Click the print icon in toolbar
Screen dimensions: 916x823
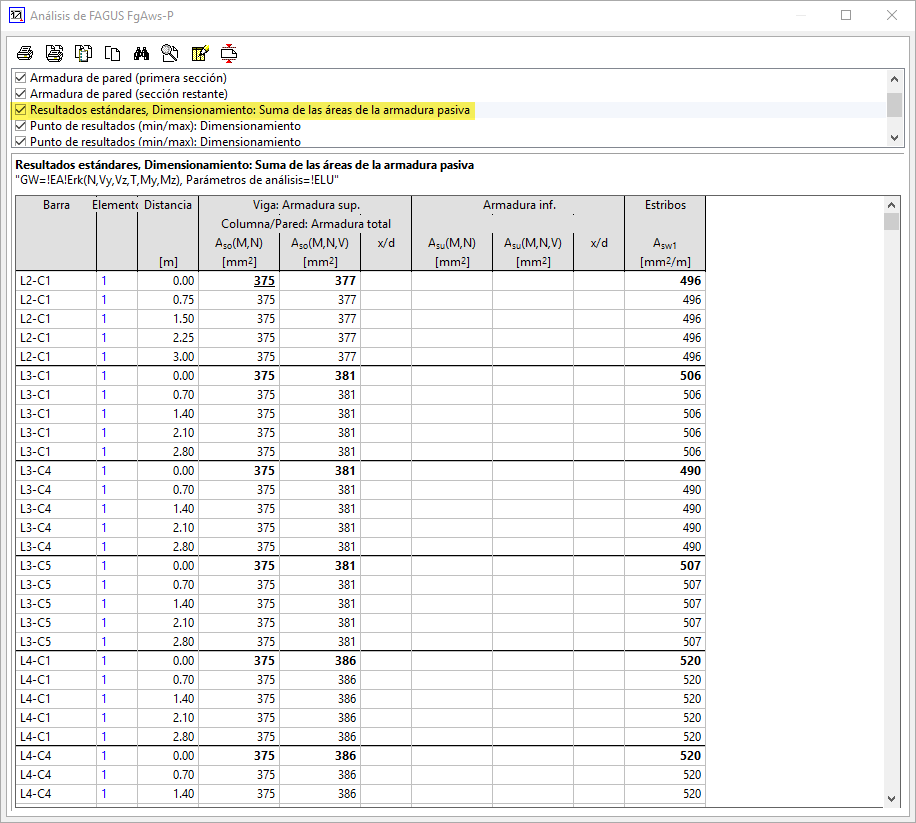25,53
